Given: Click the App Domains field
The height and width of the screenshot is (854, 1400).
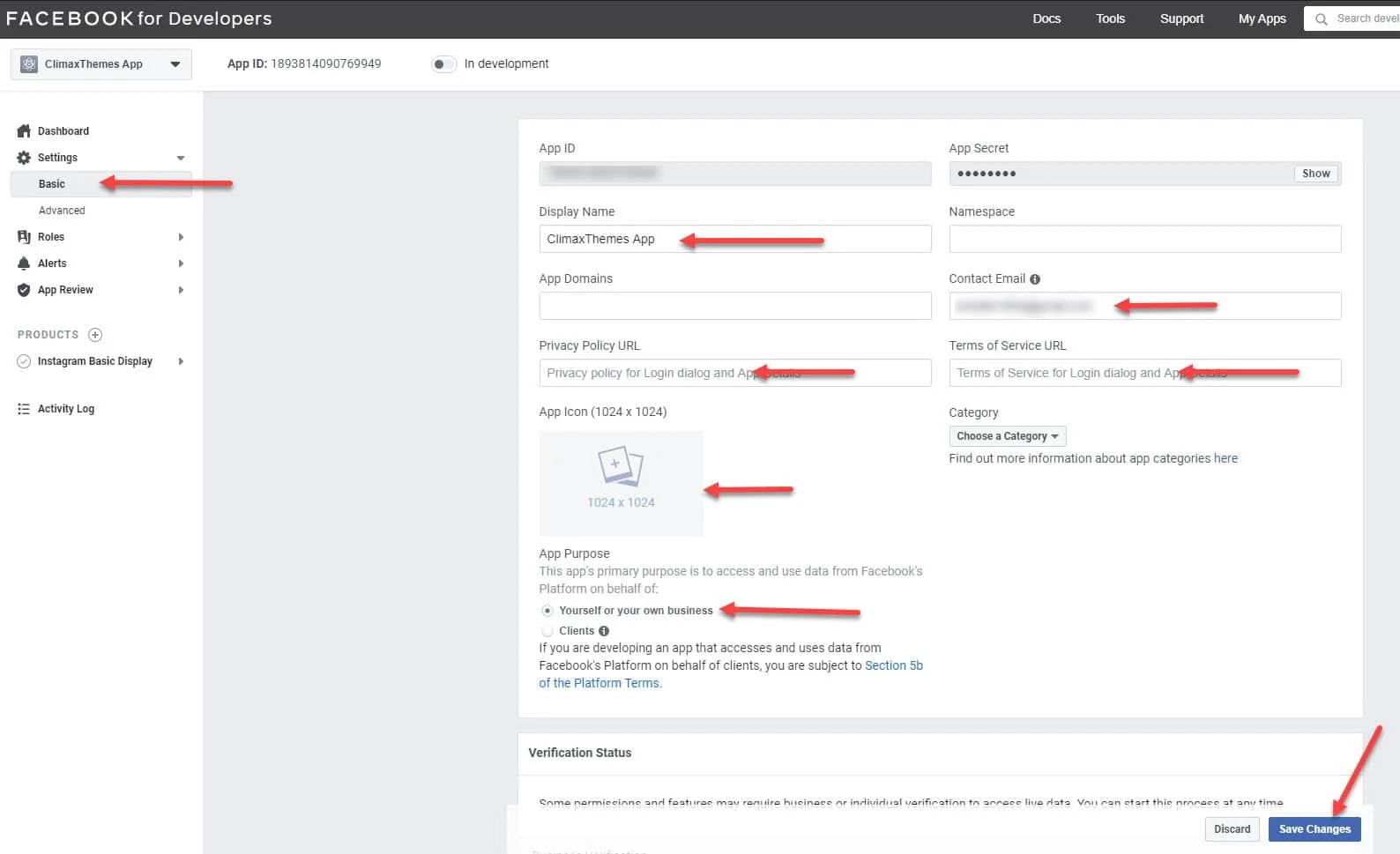Looking at the screenshot, I should tap(735, 306).
